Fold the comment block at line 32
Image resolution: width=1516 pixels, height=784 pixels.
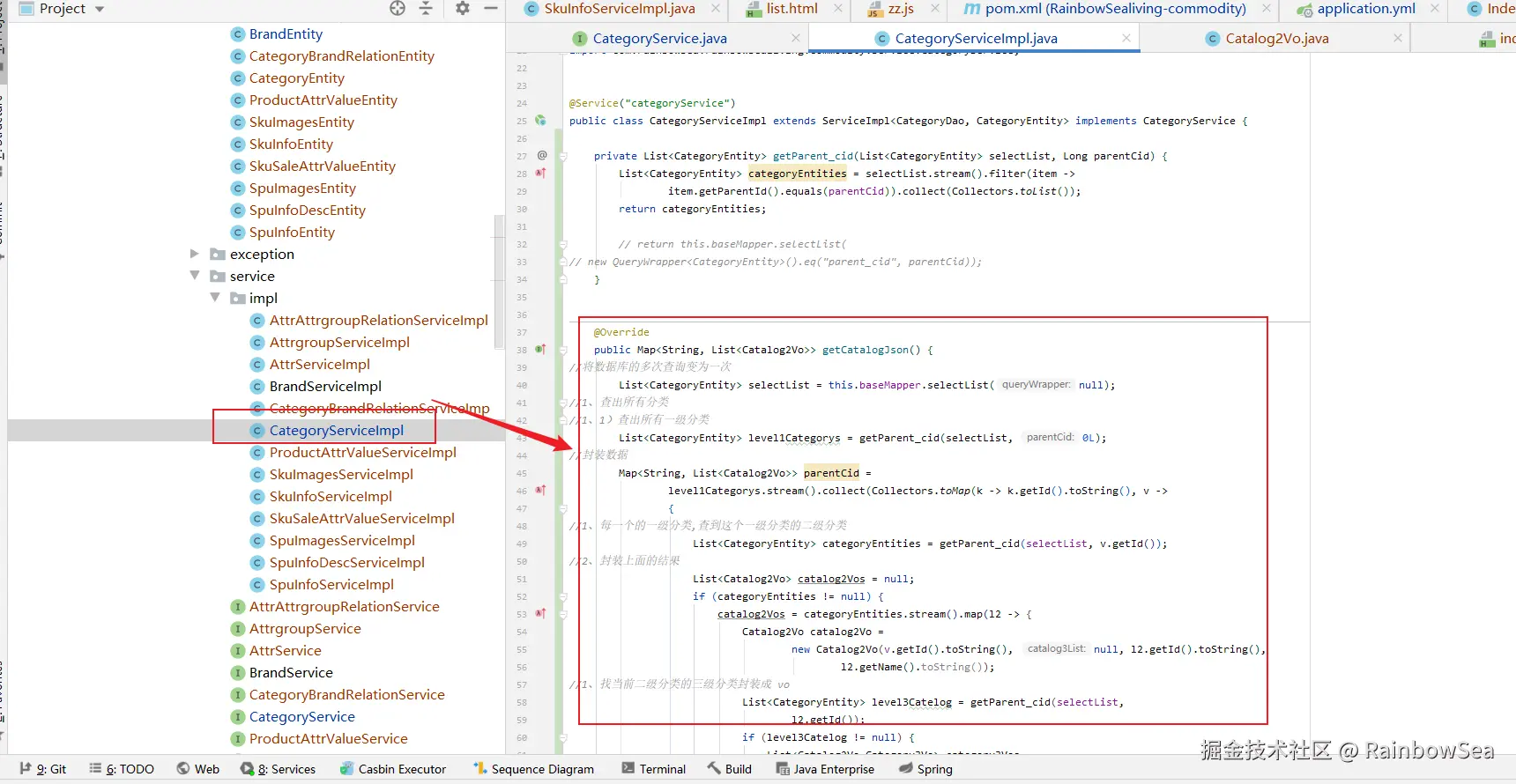click(562, 244)
